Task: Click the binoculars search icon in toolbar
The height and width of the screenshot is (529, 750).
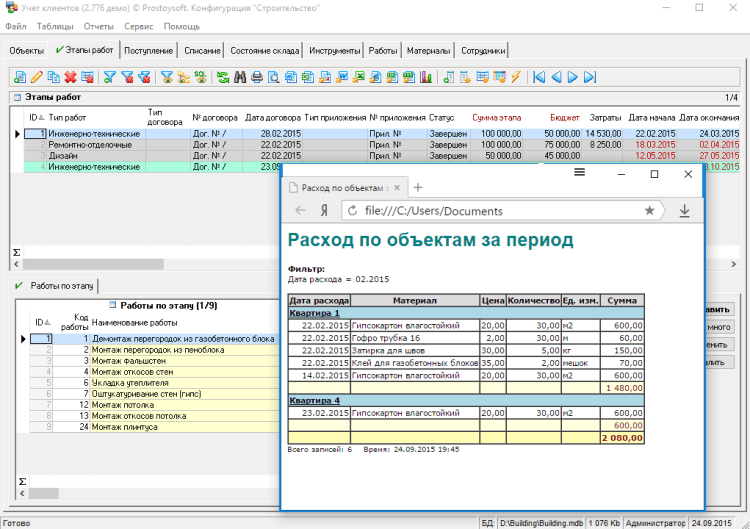Action: (240, 76)
